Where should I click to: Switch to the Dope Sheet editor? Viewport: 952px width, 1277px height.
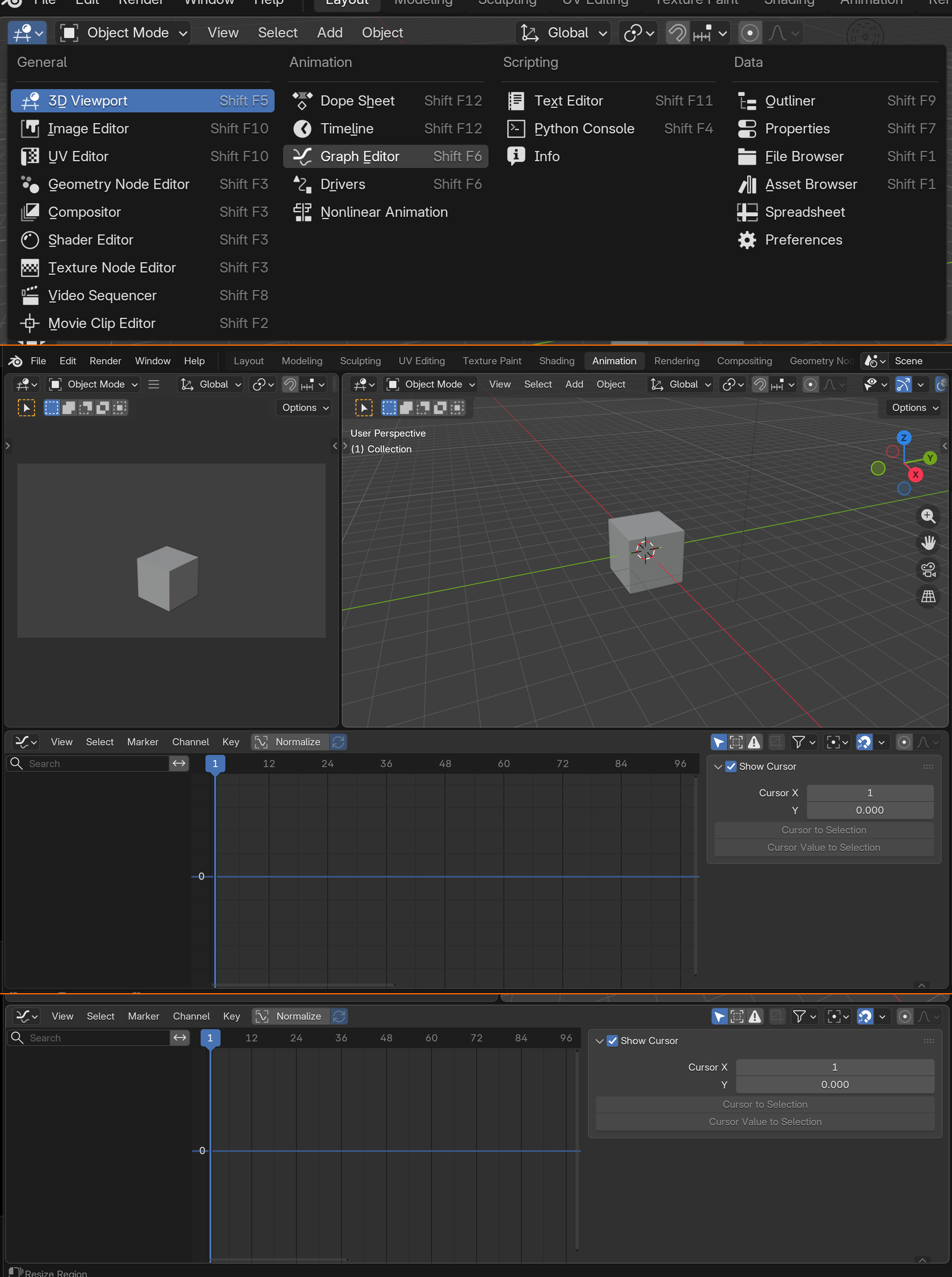386,101
